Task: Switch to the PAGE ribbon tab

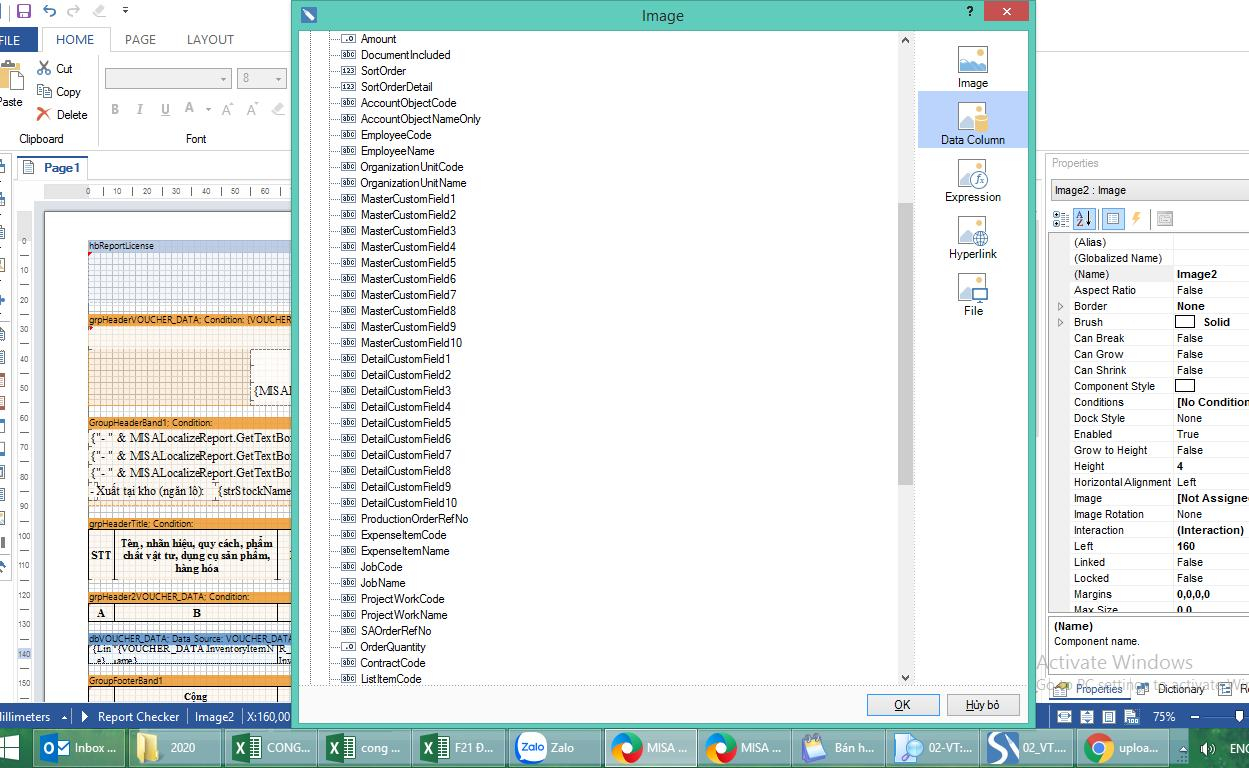Action: click(x=140, y=40)
